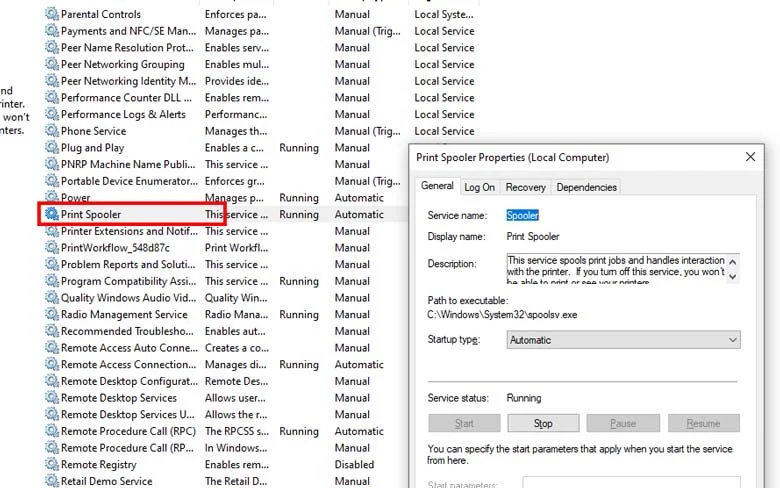Select the Power service gear icon
Screen dimensions: 780x488
point(51,198)
